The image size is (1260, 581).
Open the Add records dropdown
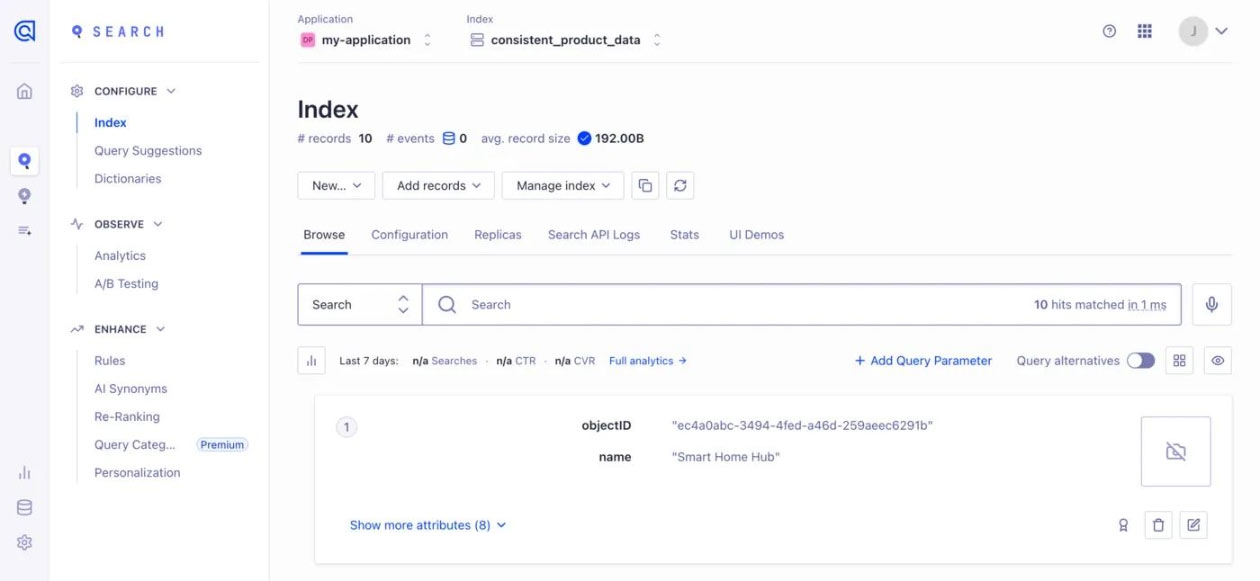[438, 186]
